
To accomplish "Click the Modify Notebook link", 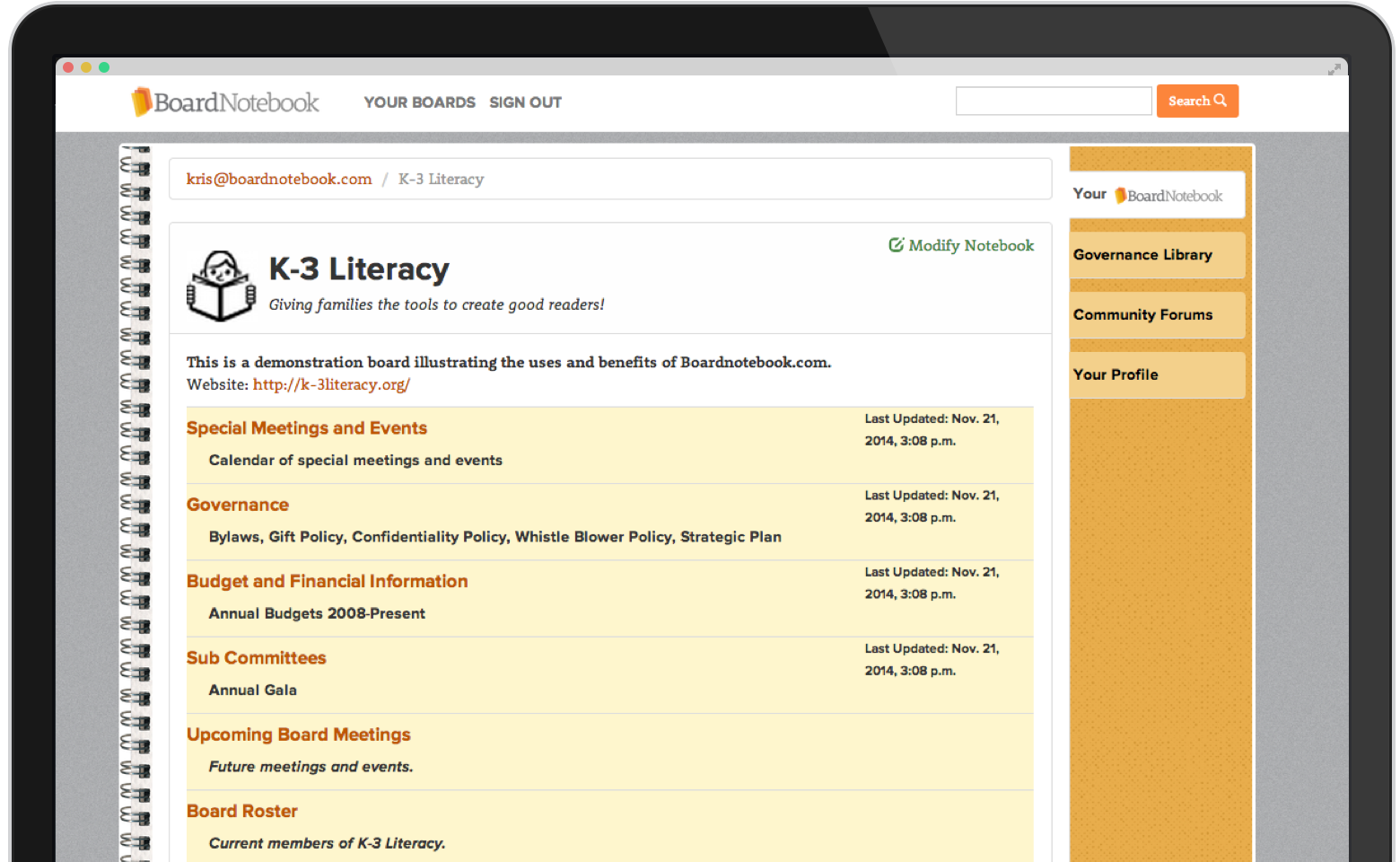I will point(961,245).
